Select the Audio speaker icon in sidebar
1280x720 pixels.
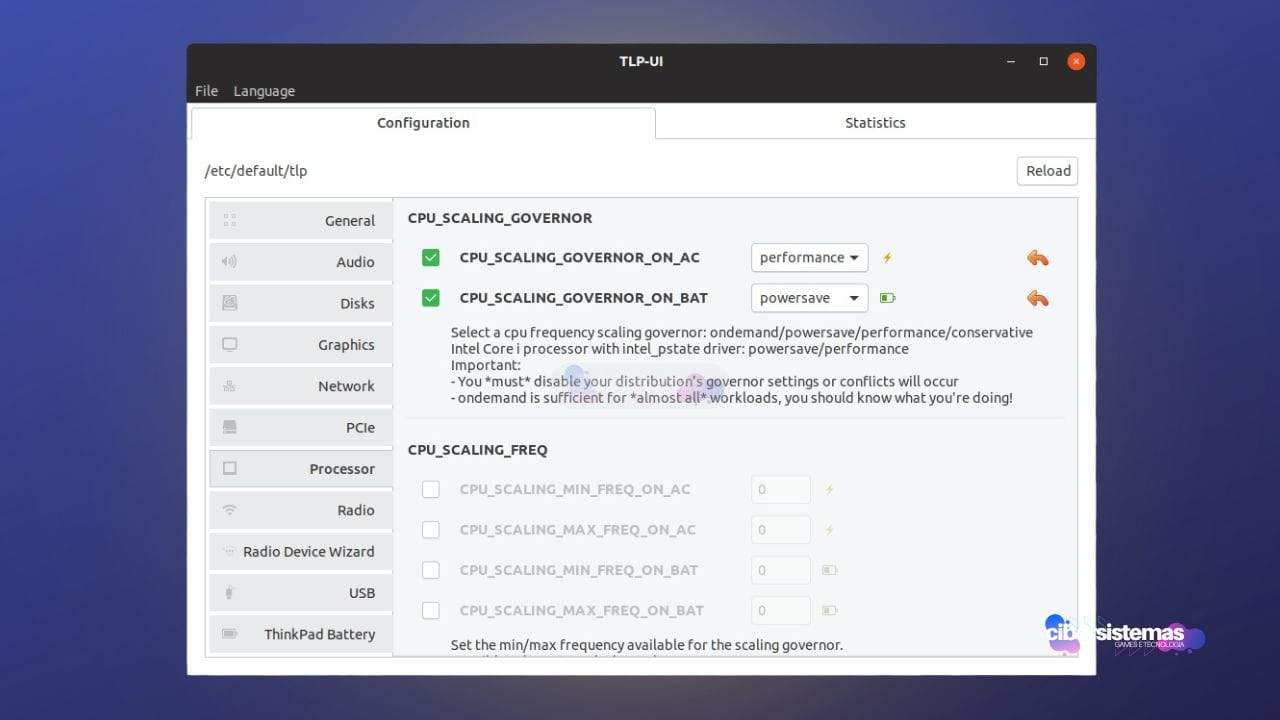pyautogui.click(x=230, y=262)
